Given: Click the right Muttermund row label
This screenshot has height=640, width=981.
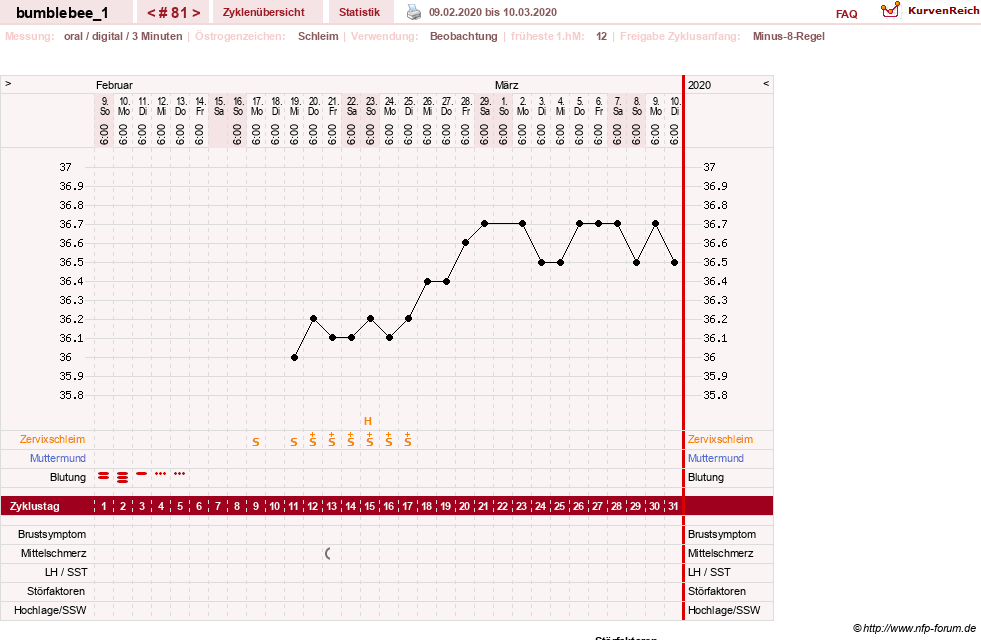Looking at the screenshot, I should click(716, 458).
